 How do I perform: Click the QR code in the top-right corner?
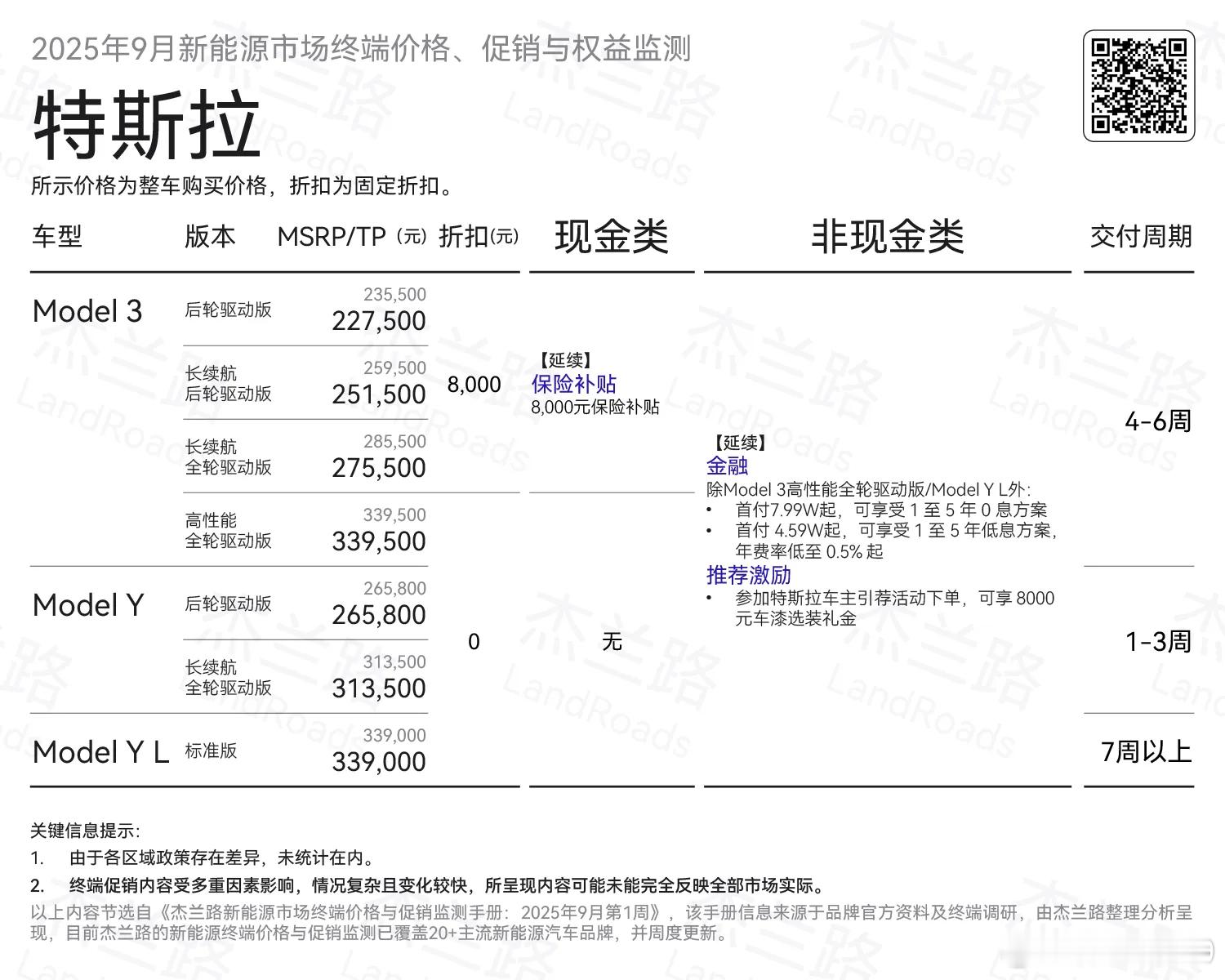[1138, 86]
